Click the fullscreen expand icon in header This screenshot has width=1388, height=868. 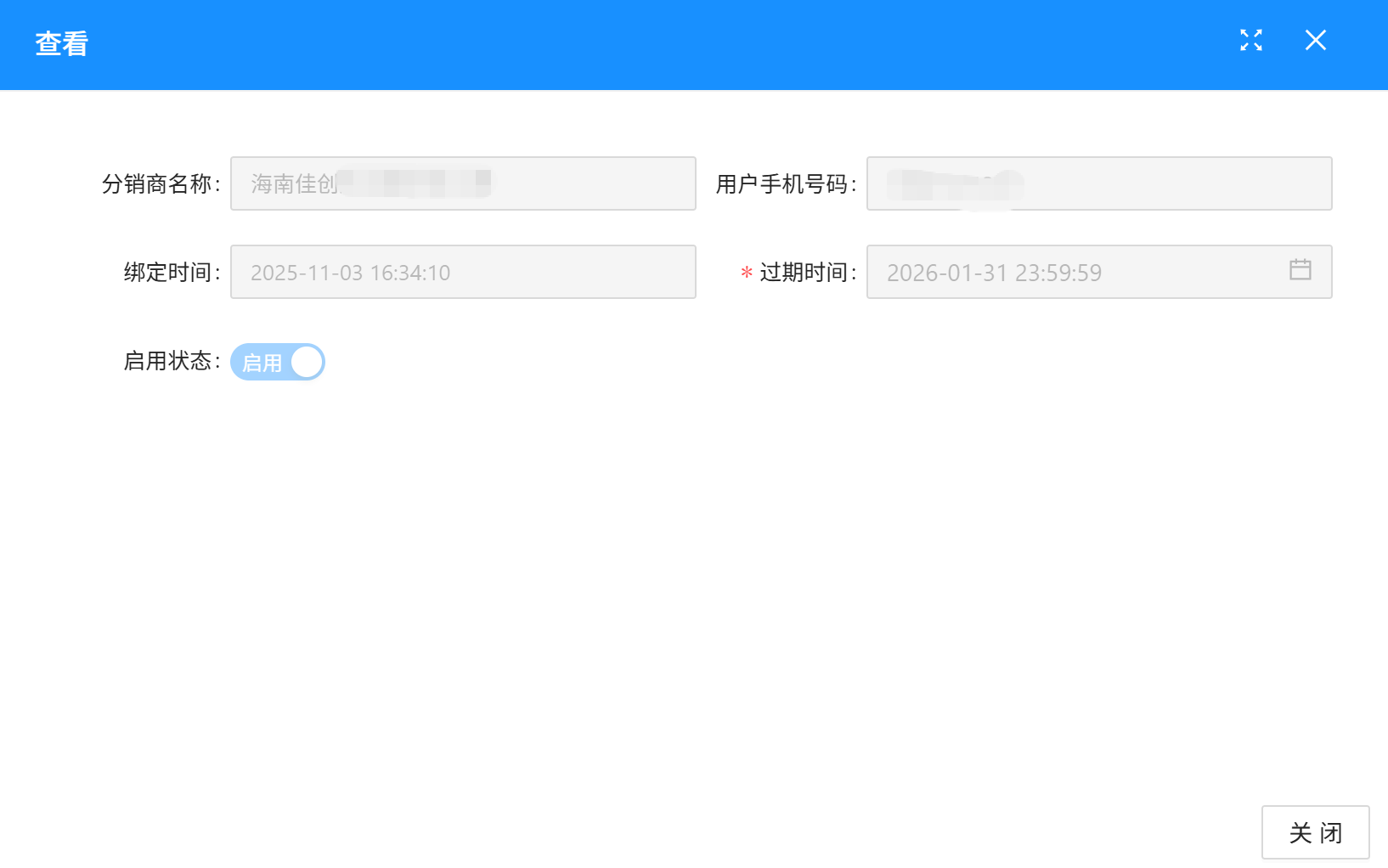click(1250, 40)
